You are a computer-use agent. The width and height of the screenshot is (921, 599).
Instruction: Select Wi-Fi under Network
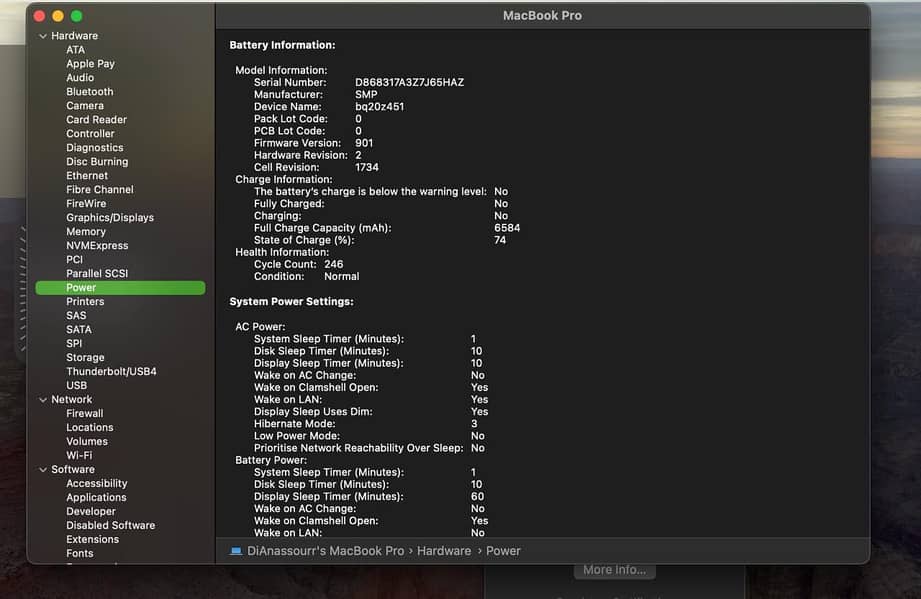coord(79,456)
